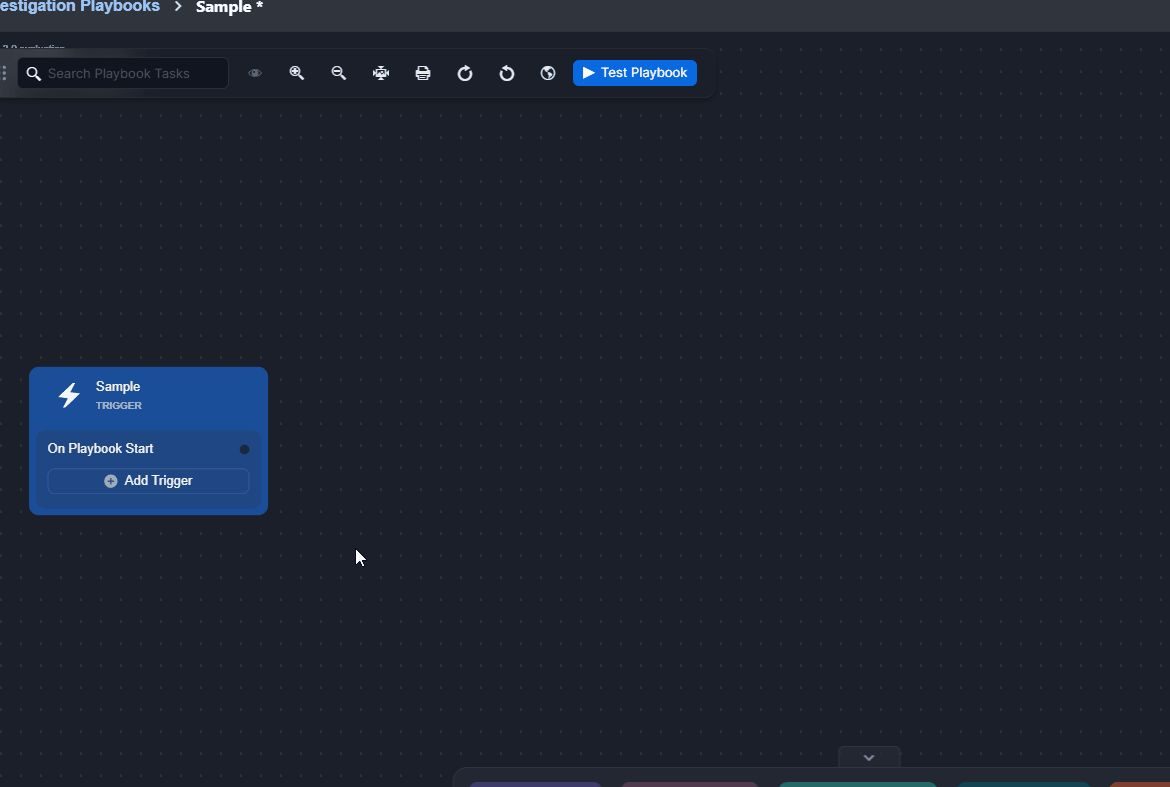
Task: Expand the On Playbook Start trigger row
Action: tap(100, 448)
